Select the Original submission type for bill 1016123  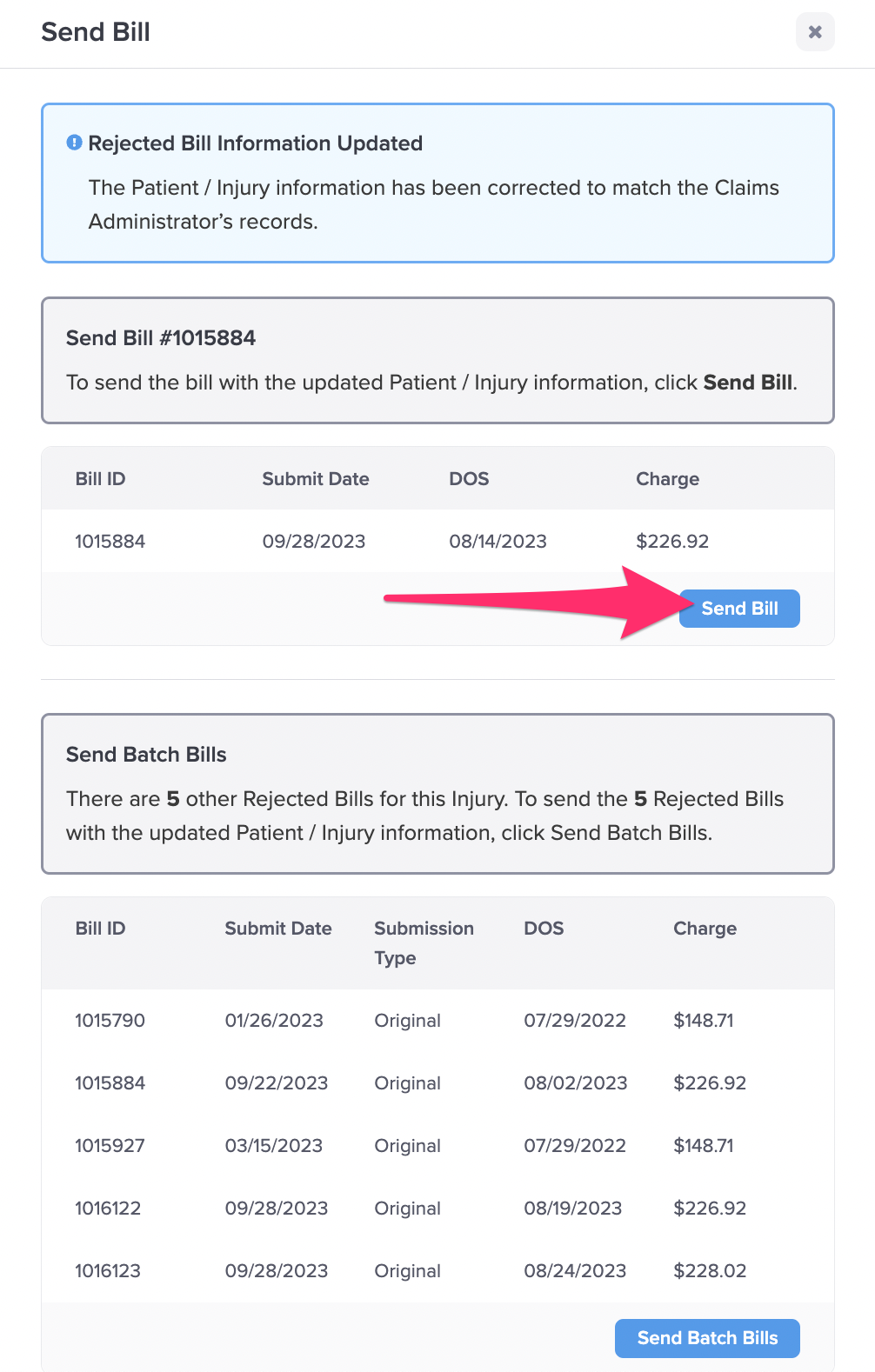tap(407, 1270)
